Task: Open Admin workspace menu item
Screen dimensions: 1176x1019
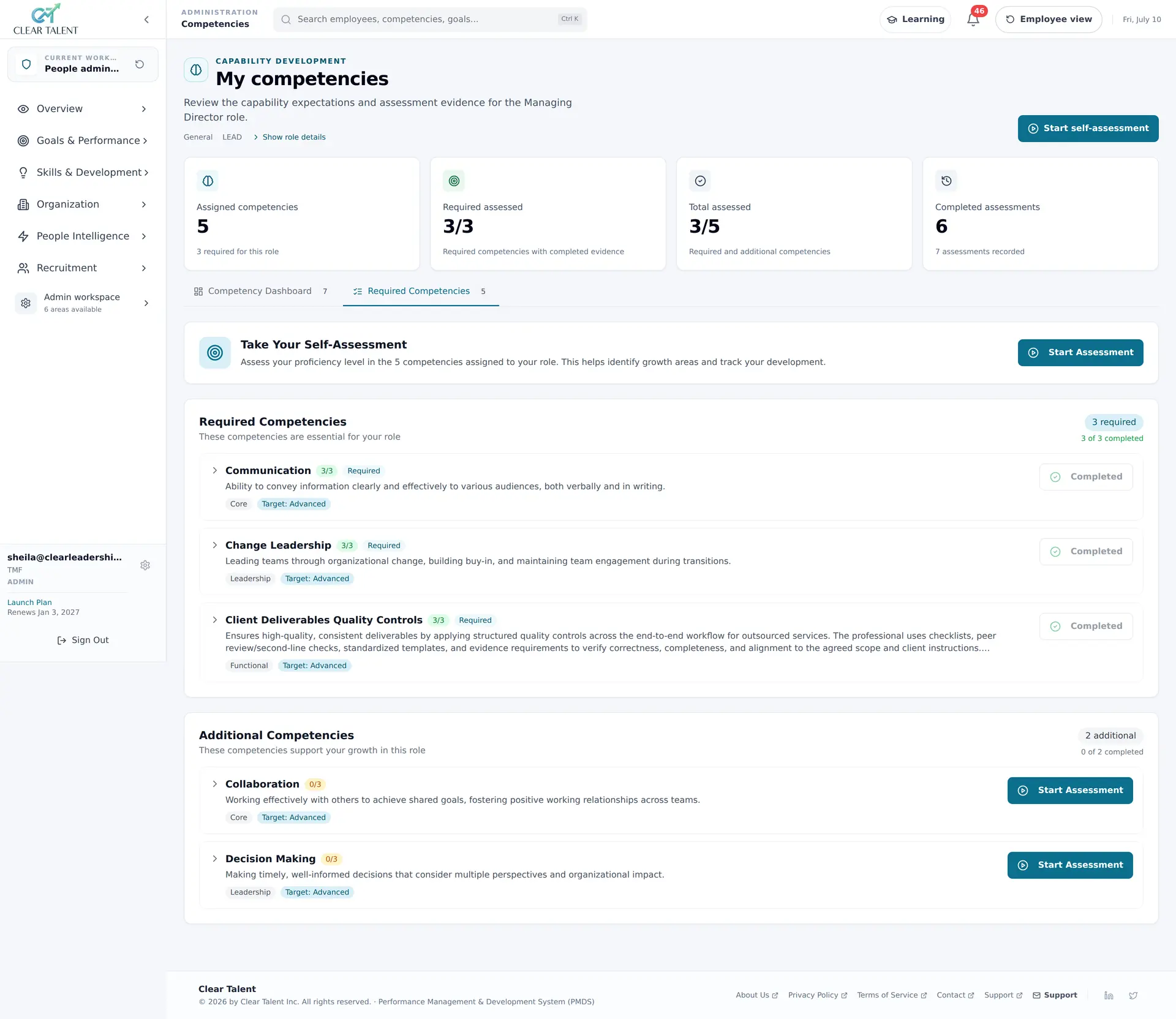Action: pyautogui.click(x=83, y=303)
